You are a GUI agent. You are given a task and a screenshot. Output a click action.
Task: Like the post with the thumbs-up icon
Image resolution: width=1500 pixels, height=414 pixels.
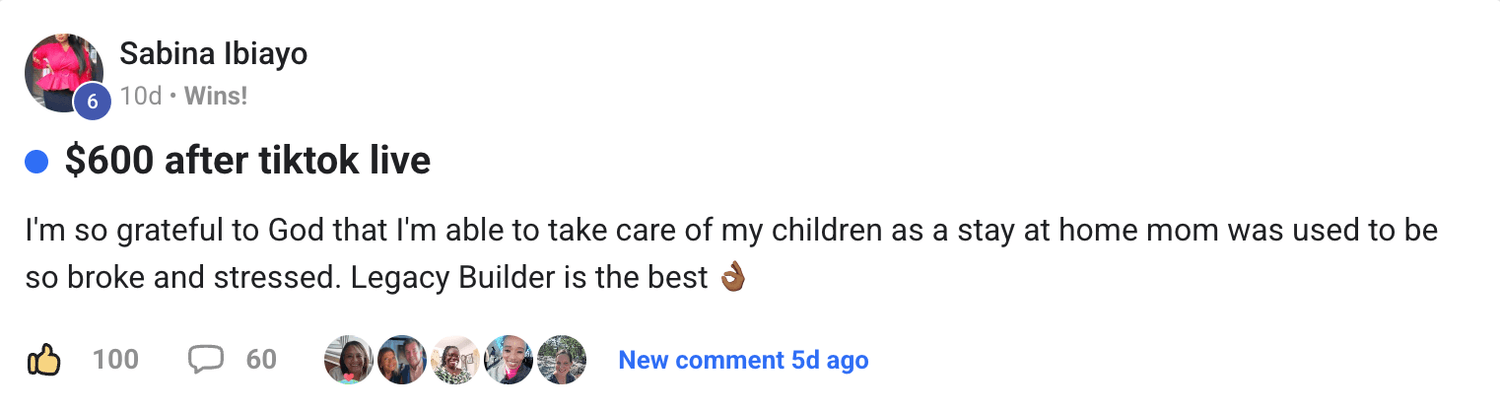pos(43,360)
